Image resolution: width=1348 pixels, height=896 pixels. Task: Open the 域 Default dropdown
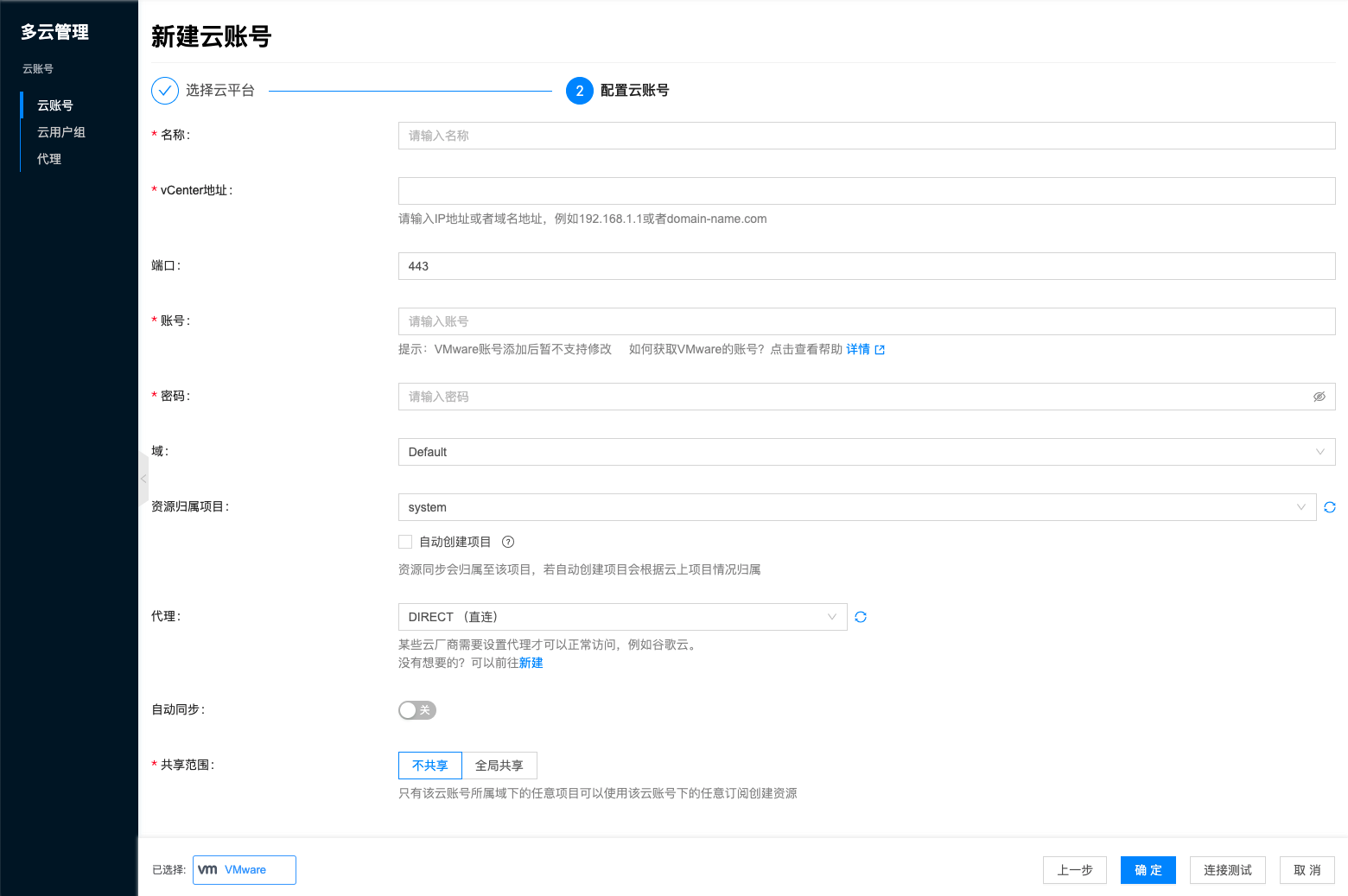coord(866,452)
